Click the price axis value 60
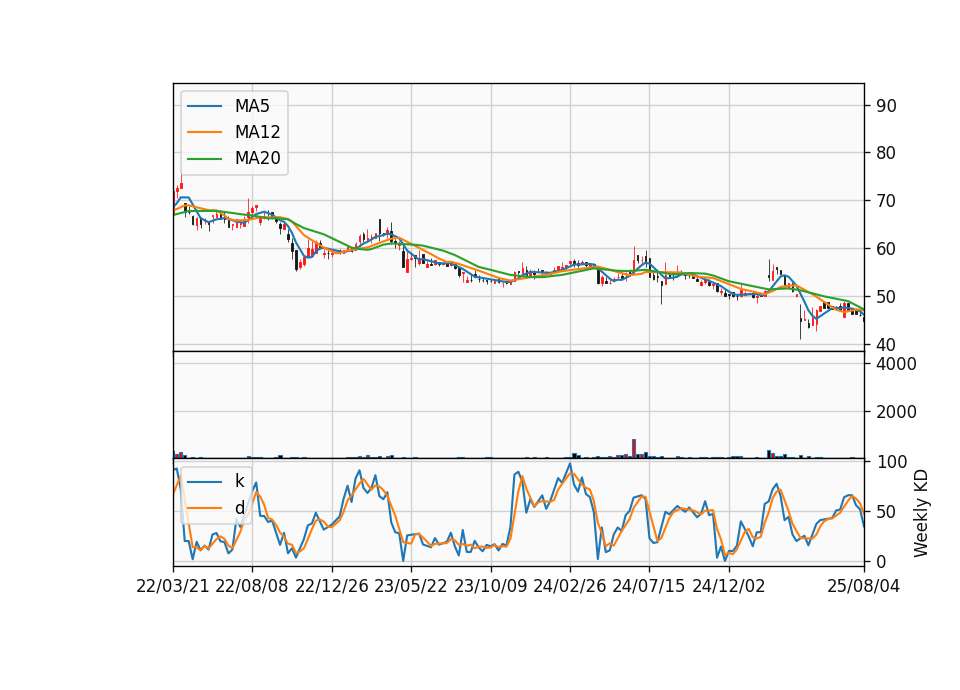The image size is (960, 690). click(x=886, y=249)
